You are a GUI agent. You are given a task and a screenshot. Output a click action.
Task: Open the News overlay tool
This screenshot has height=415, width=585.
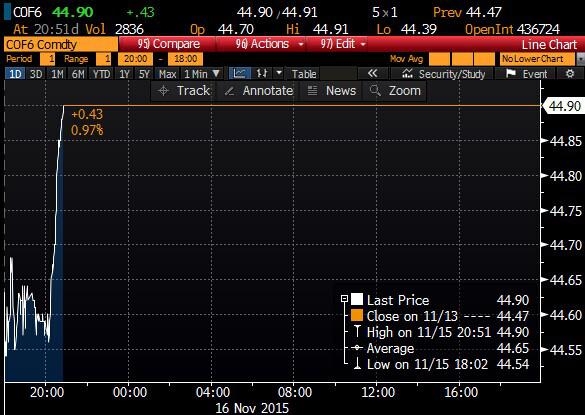click(332, 91)
